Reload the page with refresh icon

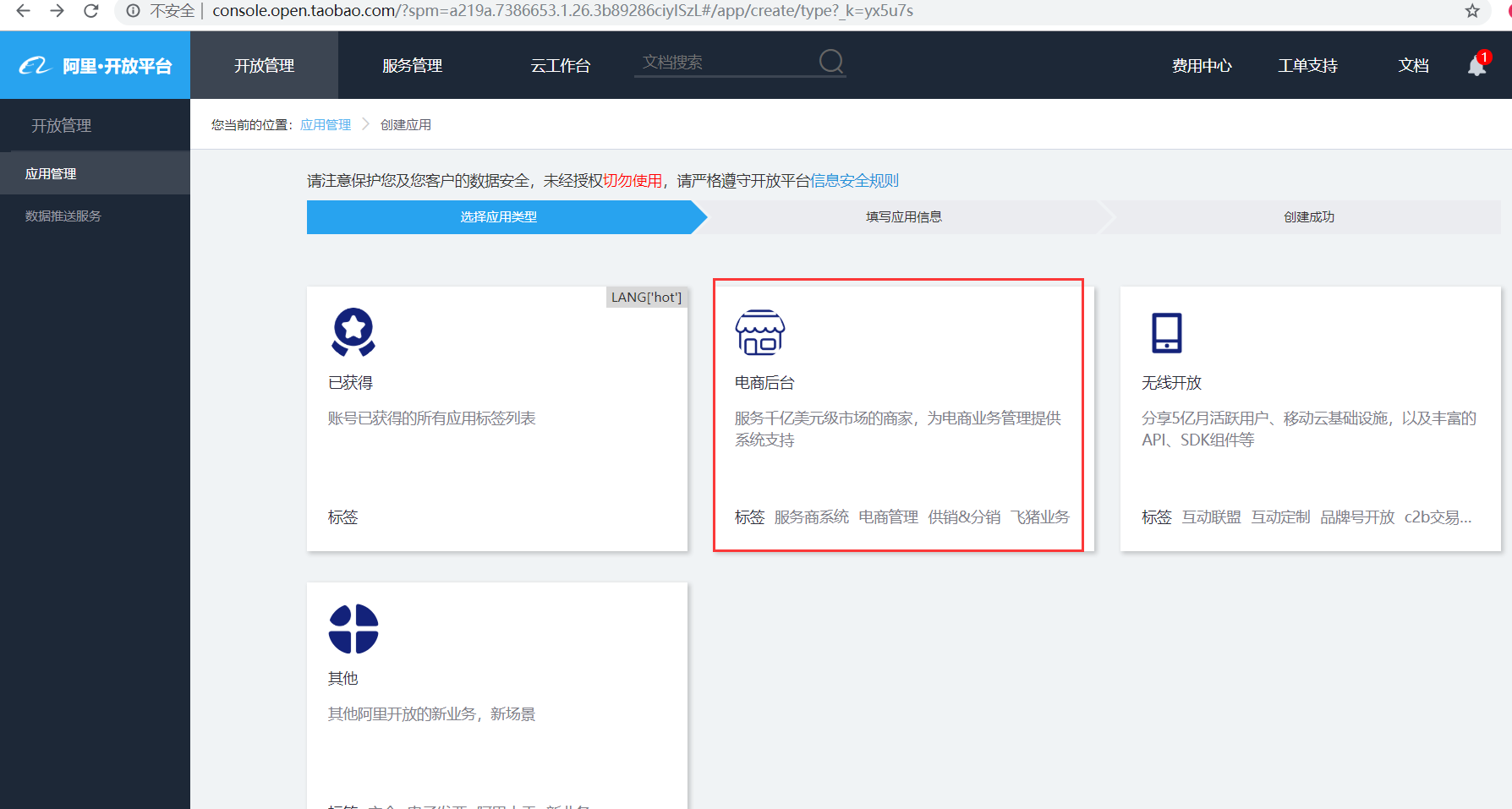[90, 11]
